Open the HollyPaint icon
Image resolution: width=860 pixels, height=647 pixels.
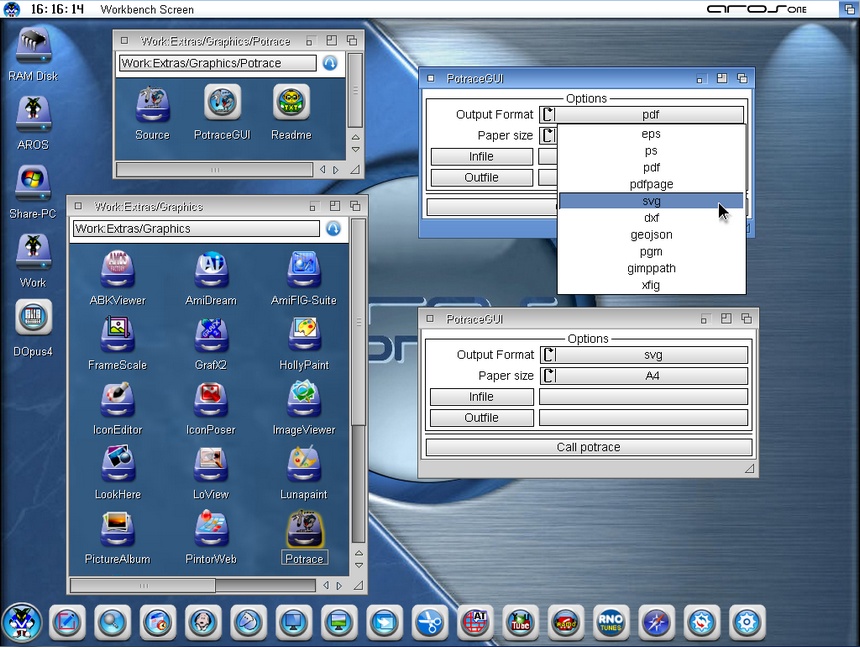pos(304,335)
